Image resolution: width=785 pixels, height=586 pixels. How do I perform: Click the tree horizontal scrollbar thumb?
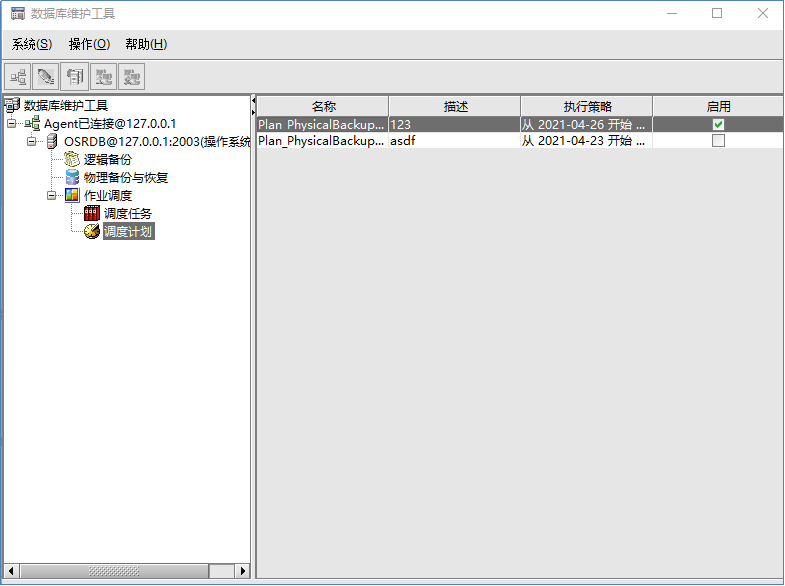tap(114, 570)
